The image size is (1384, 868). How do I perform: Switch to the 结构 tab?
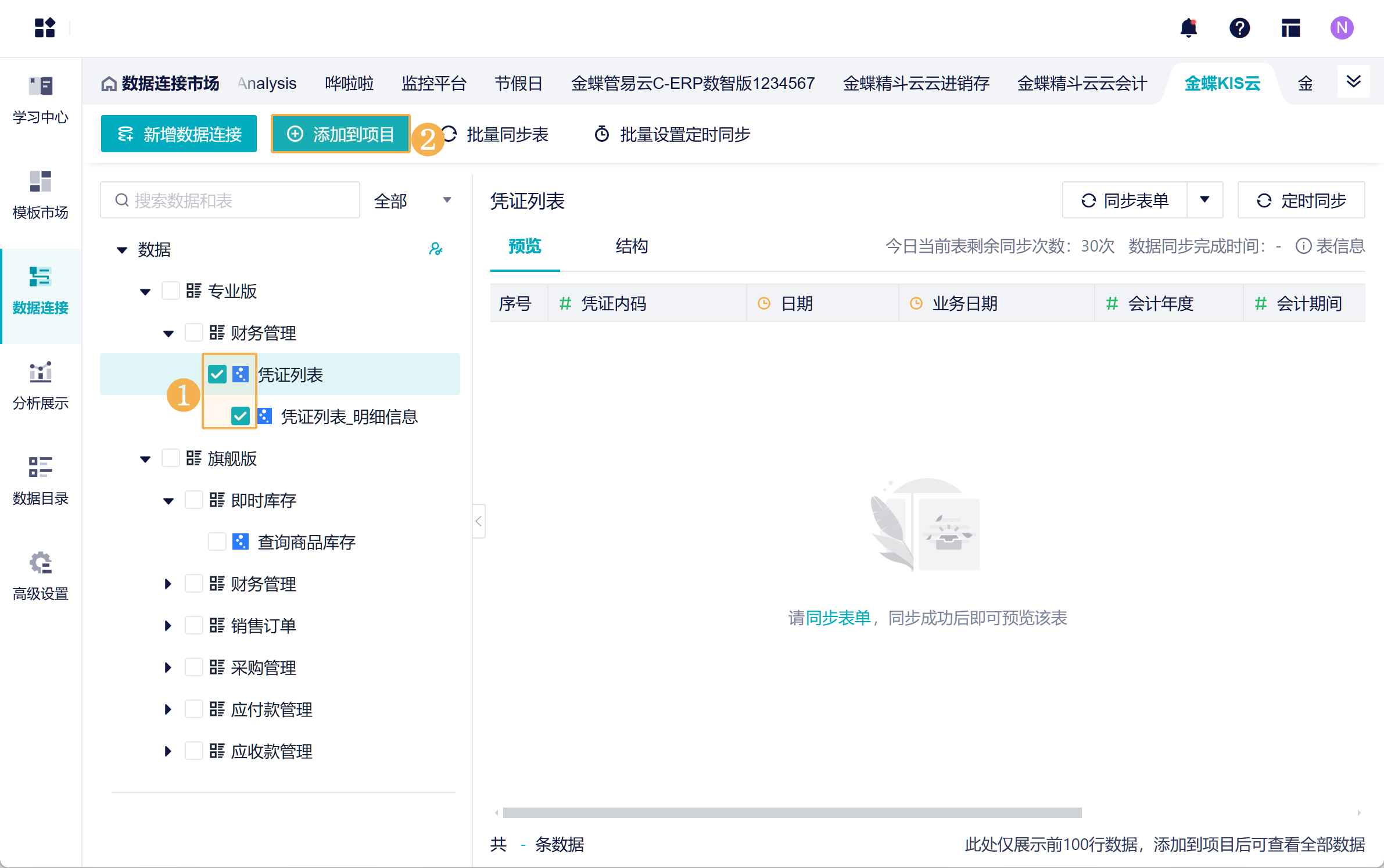(x=632, y=246)
